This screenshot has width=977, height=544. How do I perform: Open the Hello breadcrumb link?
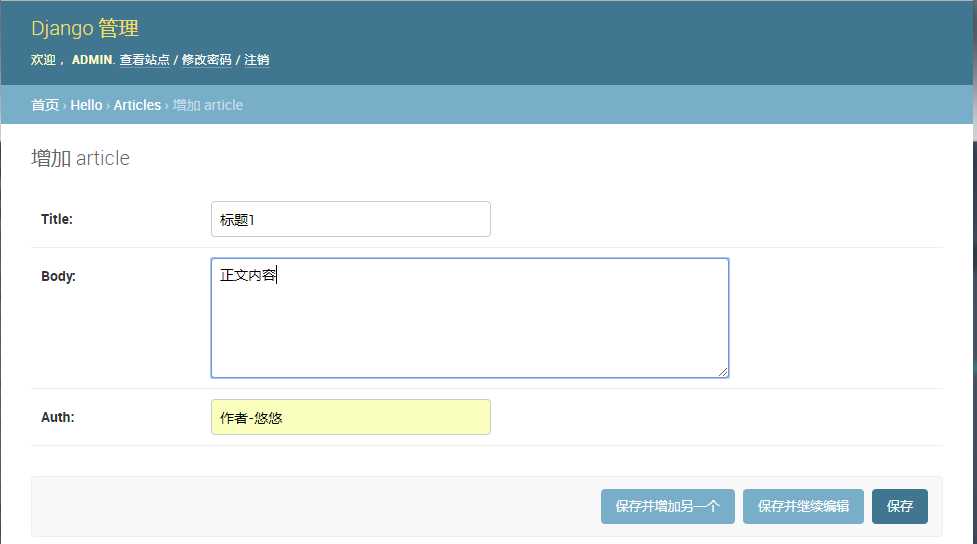pos(86,105)
